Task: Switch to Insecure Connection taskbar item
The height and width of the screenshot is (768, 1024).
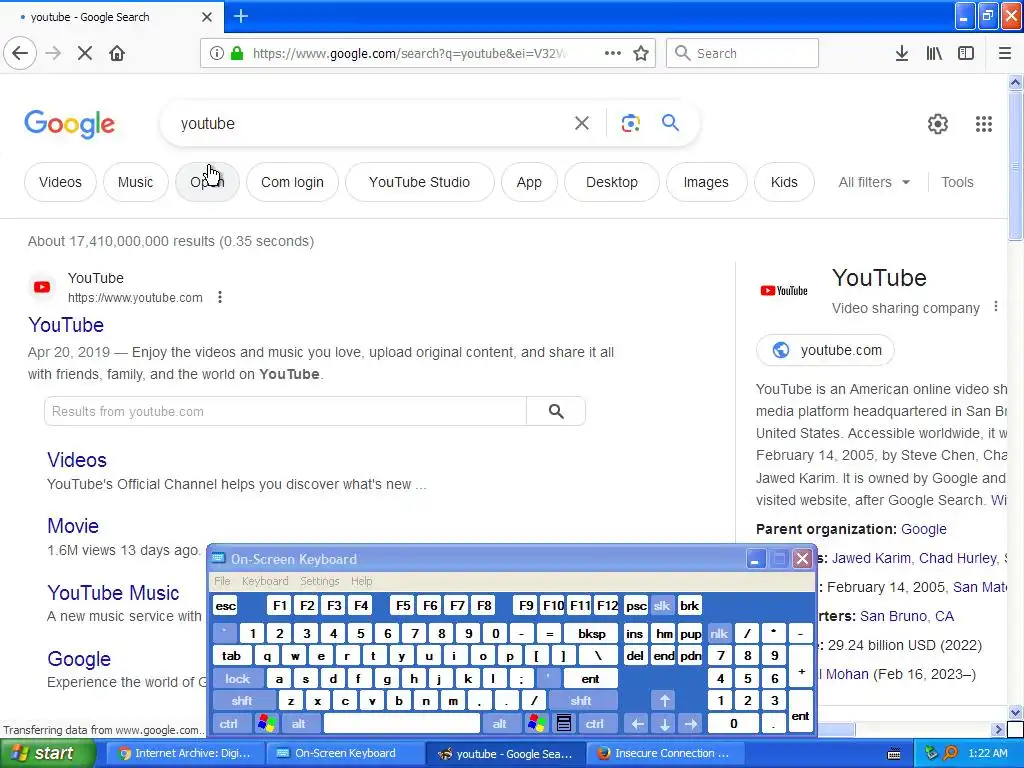Action: (664, 753)
